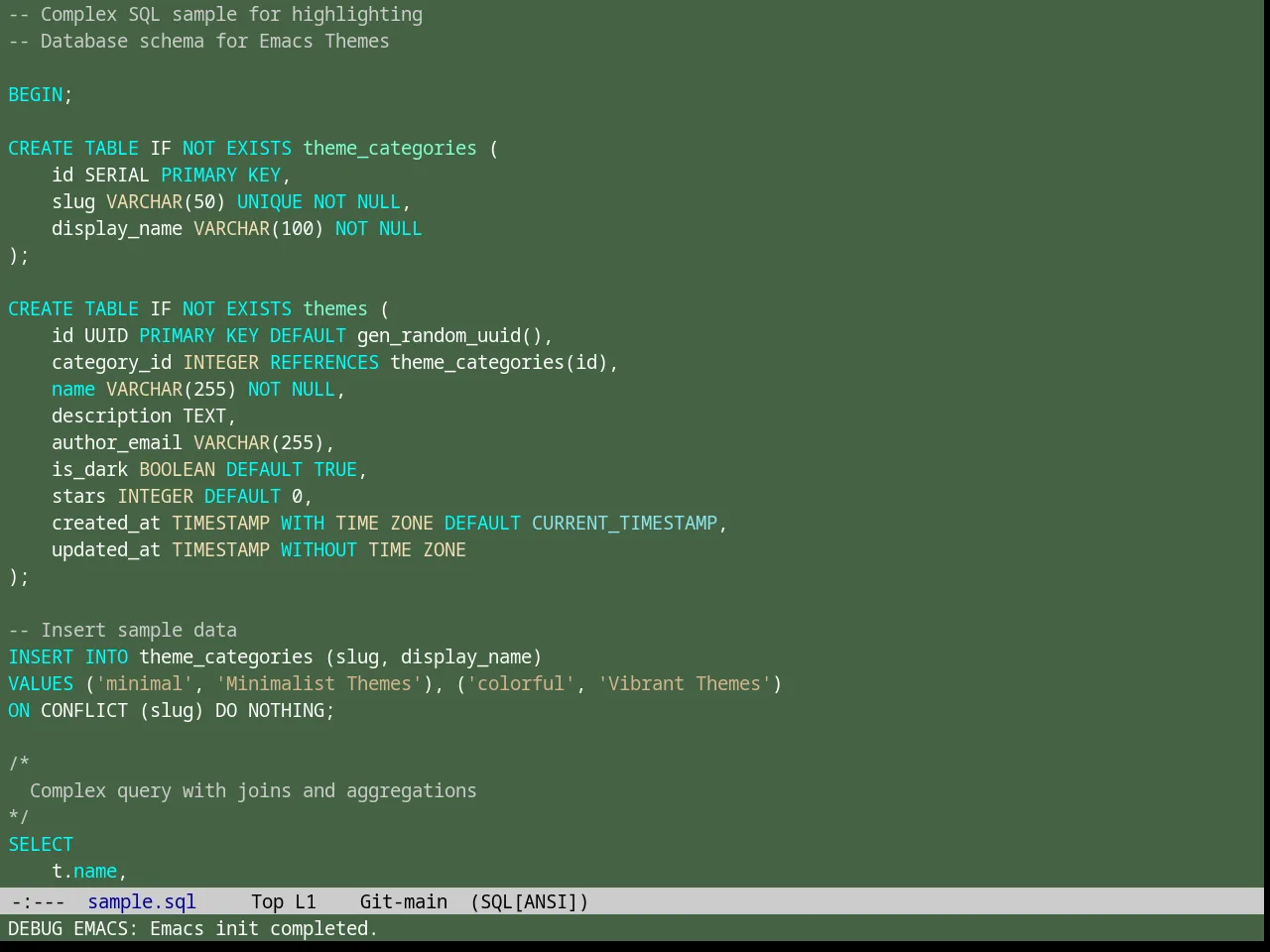Click the UUID type in themes table
Image resolution: width=1270 pixels, height=952 pixels.
[106, 335]
